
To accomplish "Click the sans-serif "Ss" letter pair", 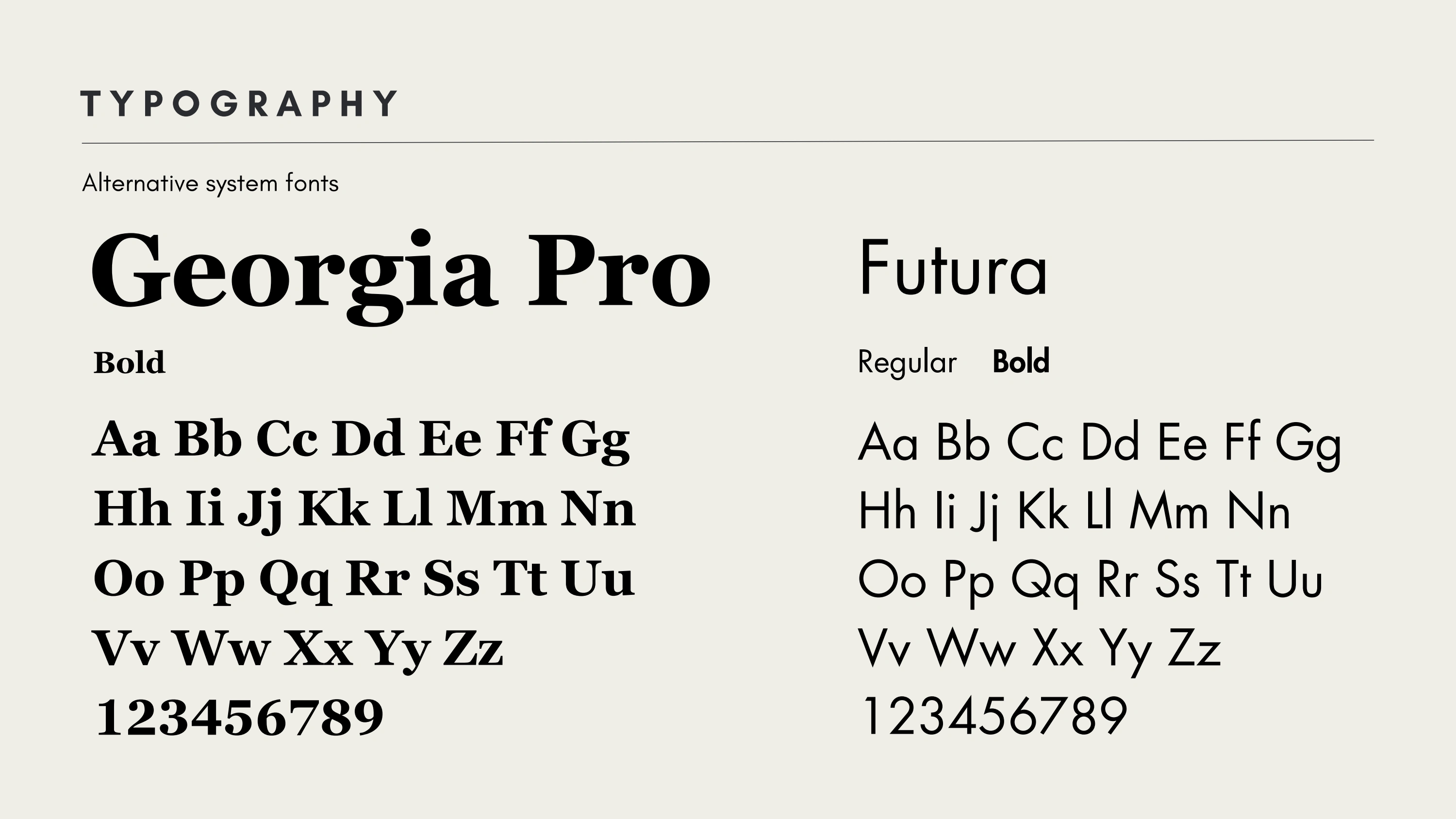I will tap(1177, 580).
